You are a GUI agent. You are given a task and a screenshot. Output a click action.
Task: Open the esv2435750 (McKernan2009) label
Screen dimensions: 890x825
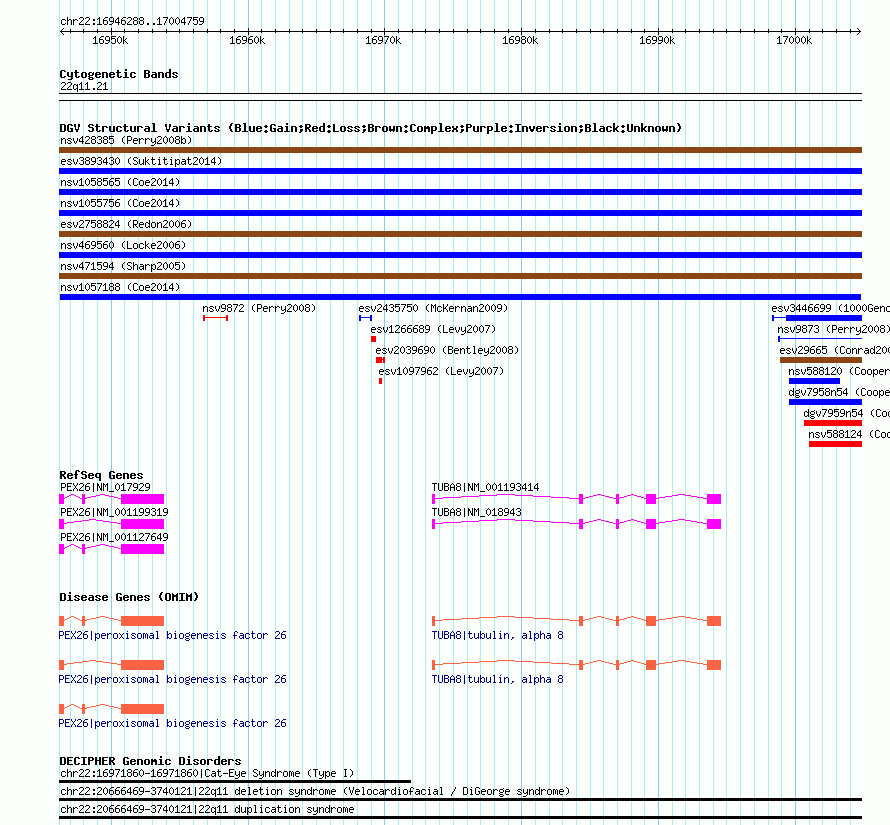click(433, 308)
